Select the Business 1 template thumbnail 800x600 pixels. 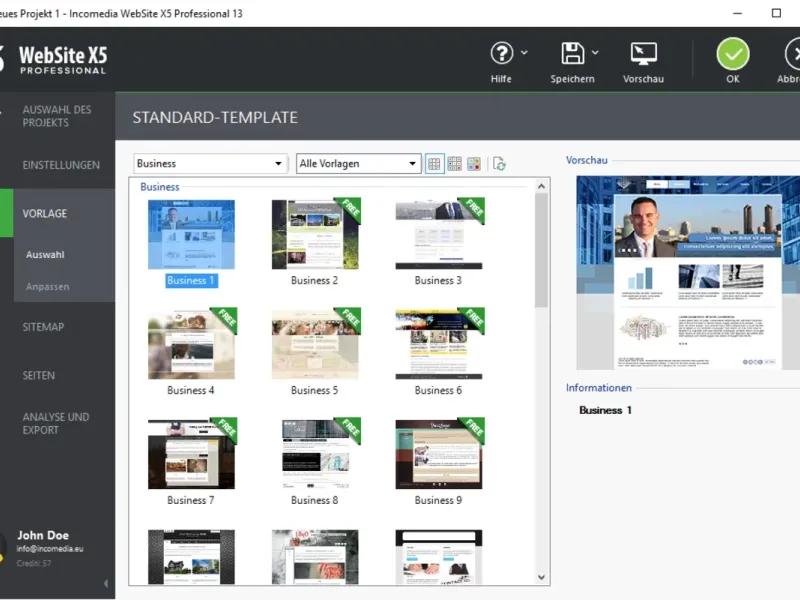click(191, 234)
